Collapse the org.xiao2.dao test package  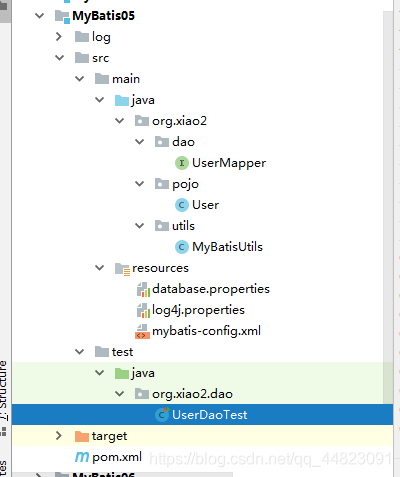click(x=120, y=394)
